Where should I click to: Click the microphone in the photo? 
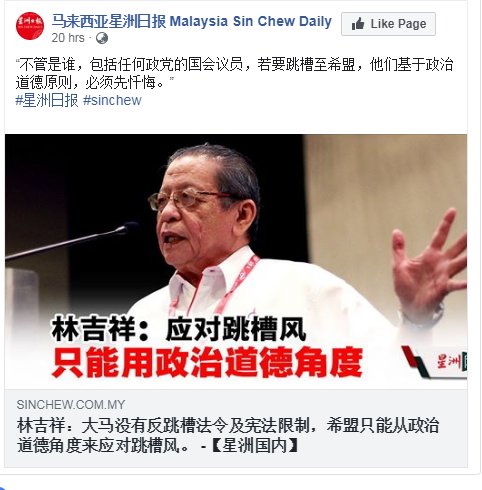(72, 240)
